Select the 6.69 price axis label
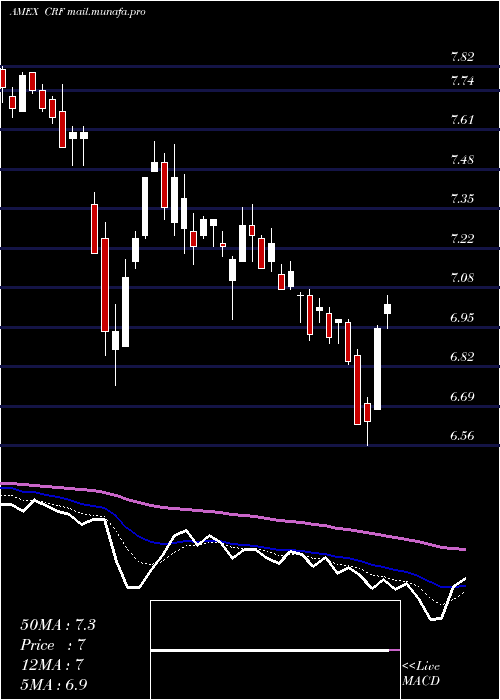The height and width of the screenshot is (700, 500). (462, 396)
